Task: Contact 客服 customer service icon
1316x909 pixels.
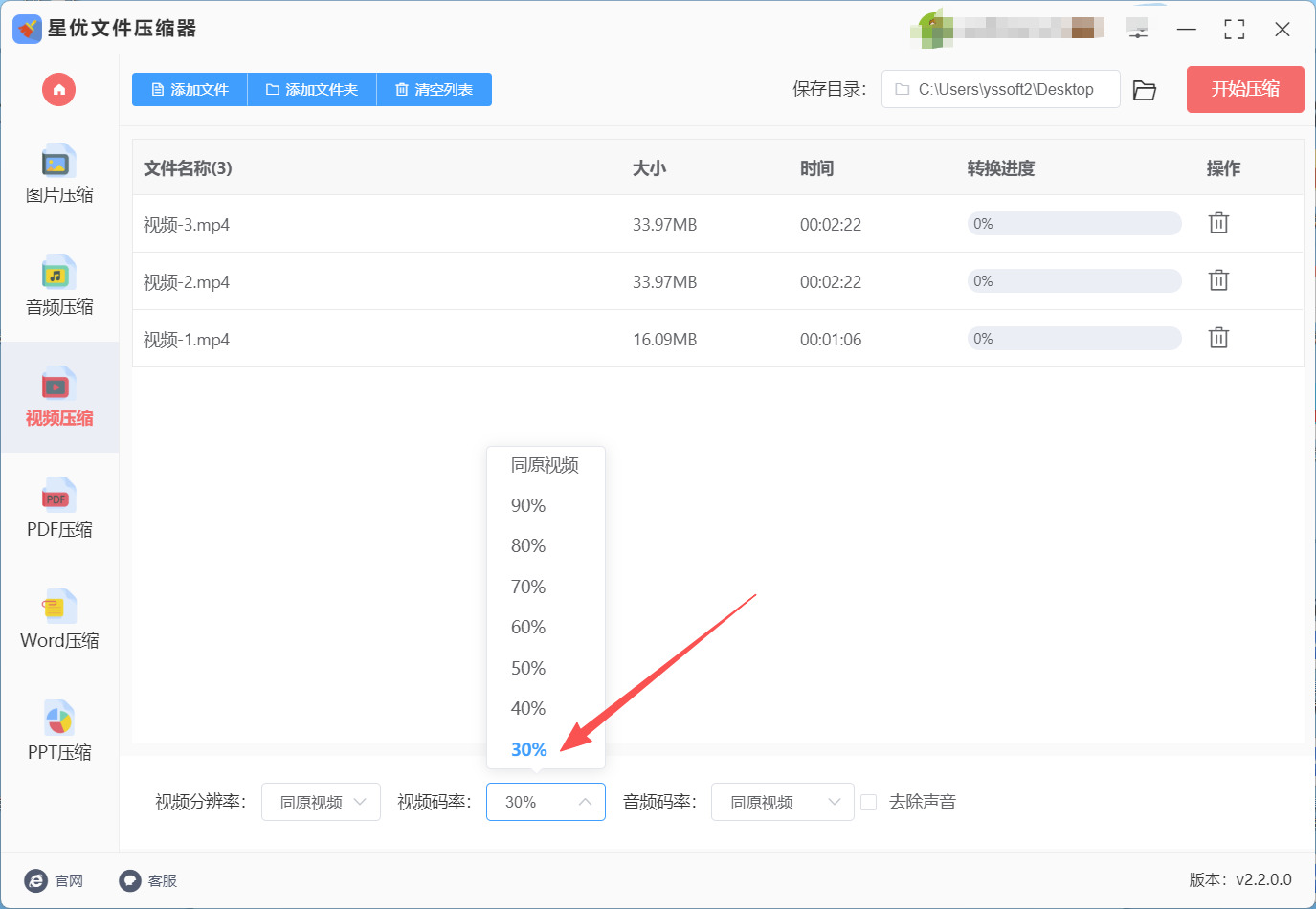Action: (130, 880)
